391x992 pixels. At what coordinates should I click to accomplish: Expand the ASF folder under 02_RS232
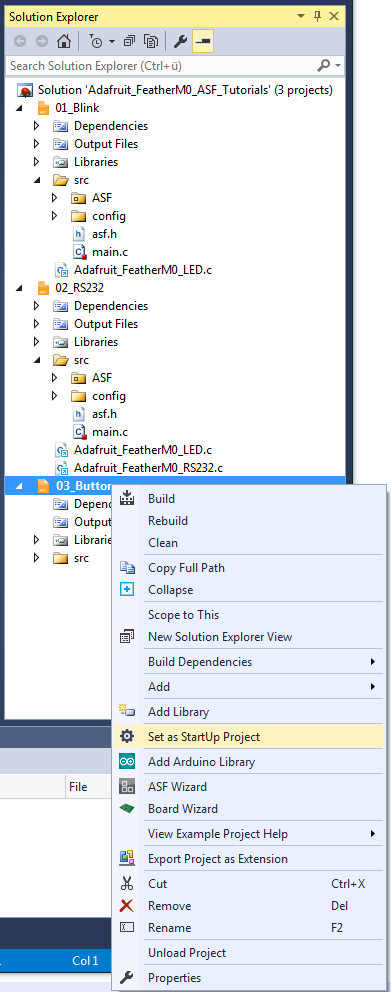(54, 378)
